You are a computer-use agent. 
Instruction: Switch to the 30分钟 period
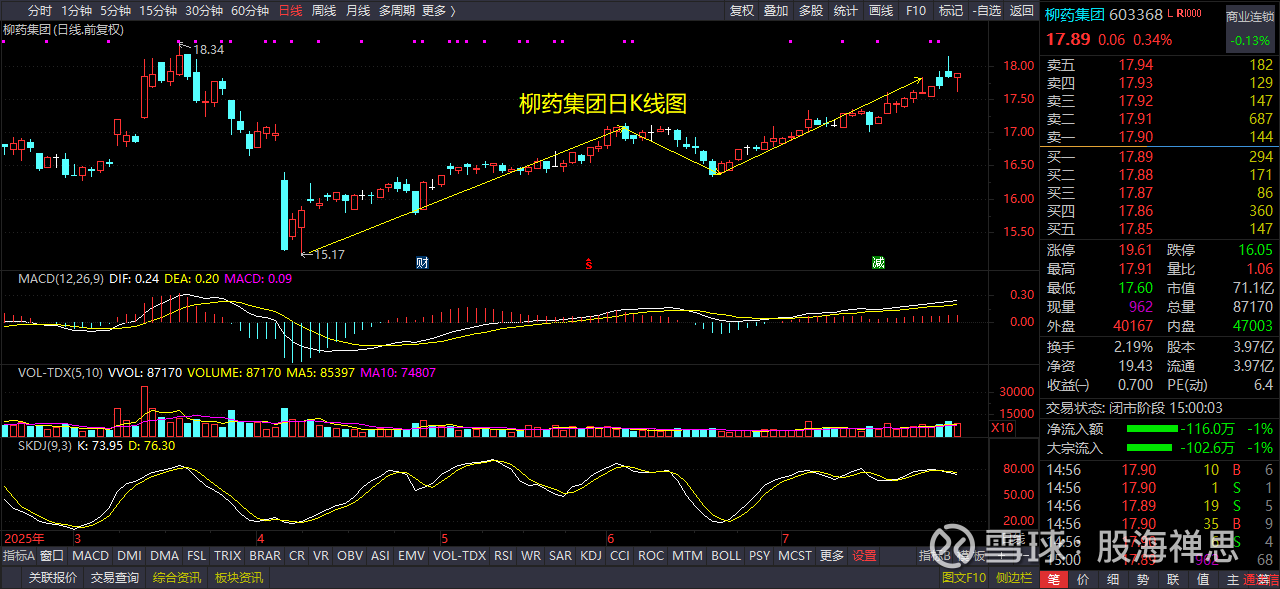(x=204, y=11)
